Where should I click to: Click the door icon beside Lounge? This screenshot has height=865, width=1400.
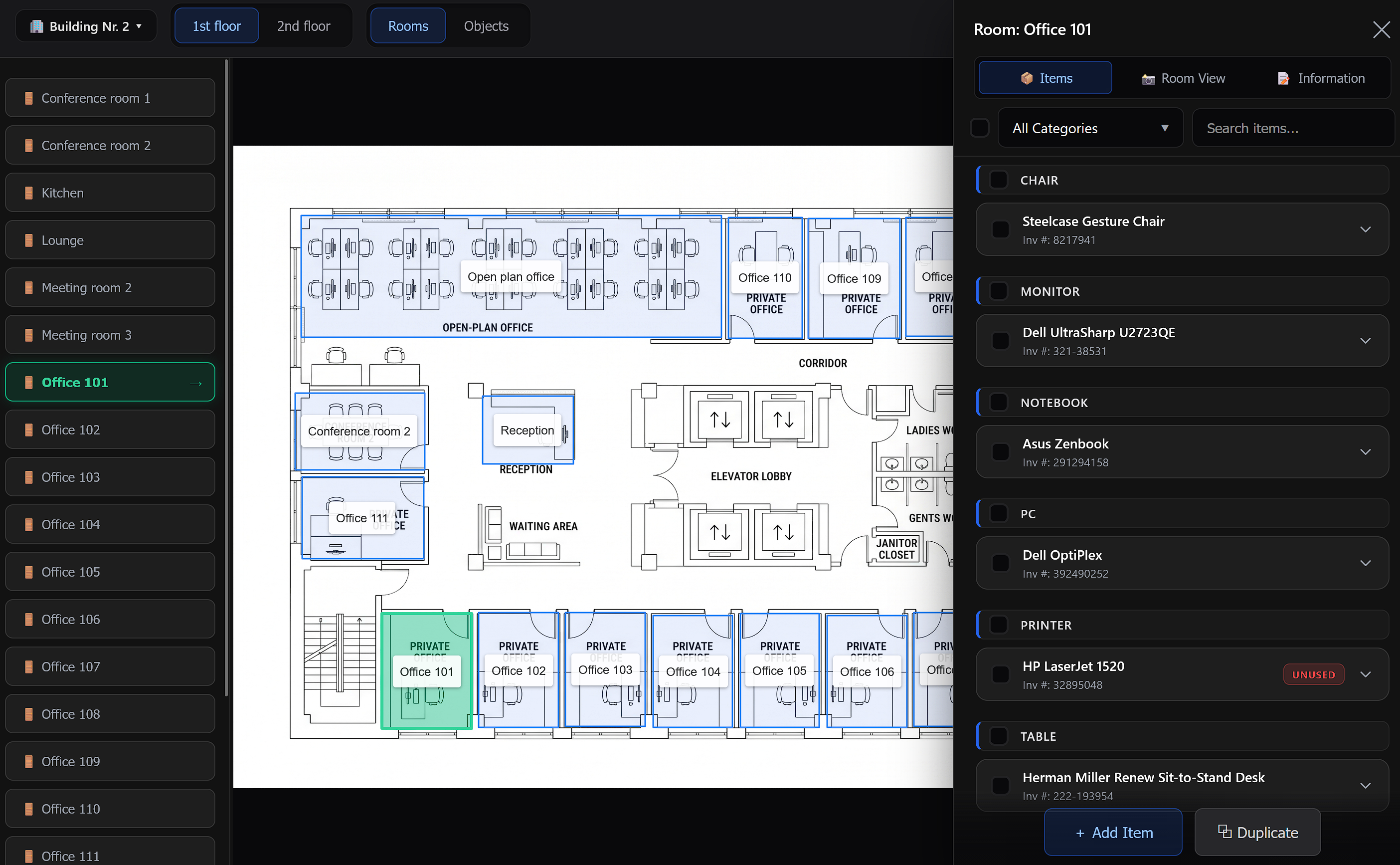pyautogui.click(x=28, y=241)
